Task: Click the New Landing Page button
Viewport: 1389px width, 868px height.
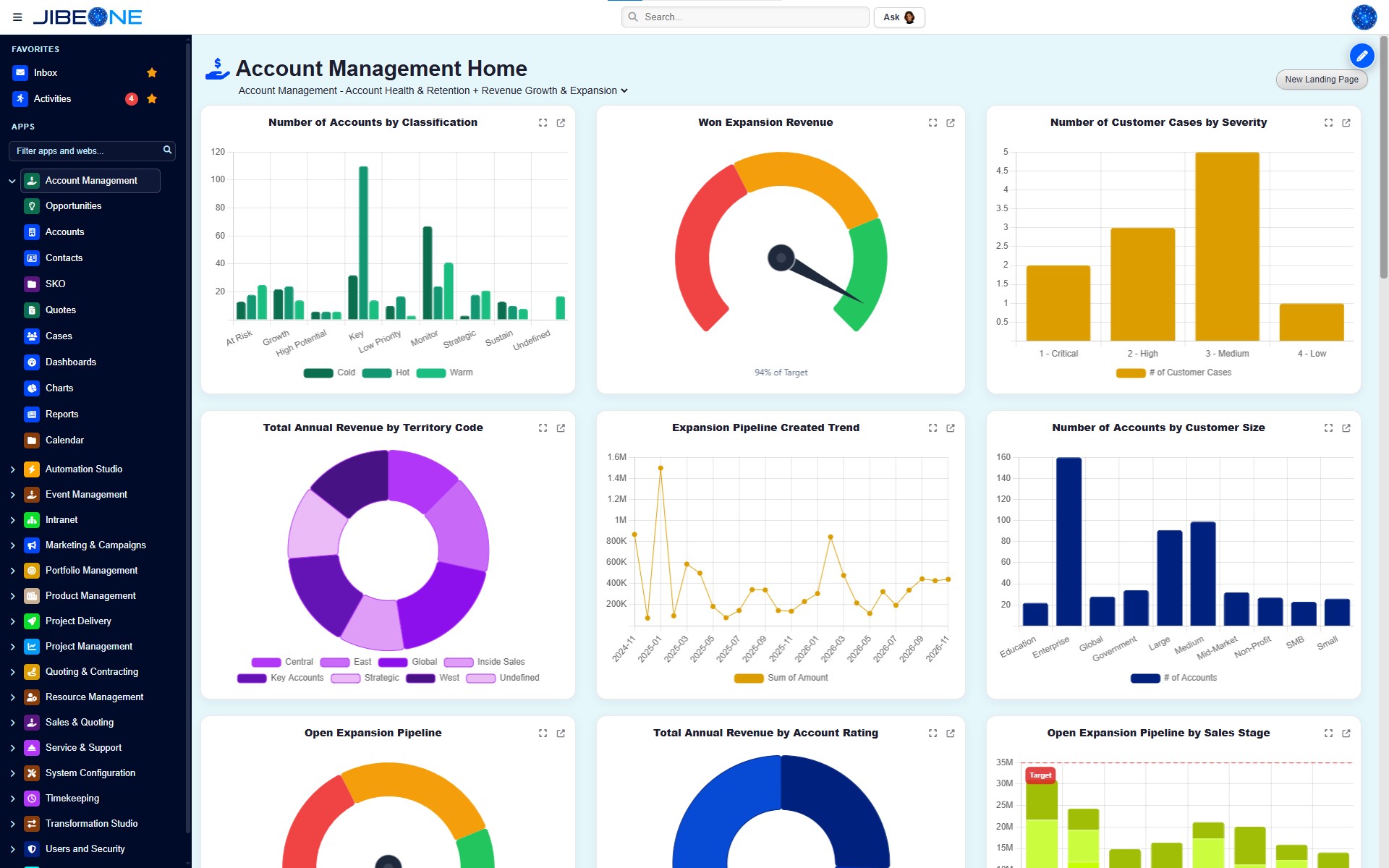Action: pyautogui.click(x=1321, y=80)
